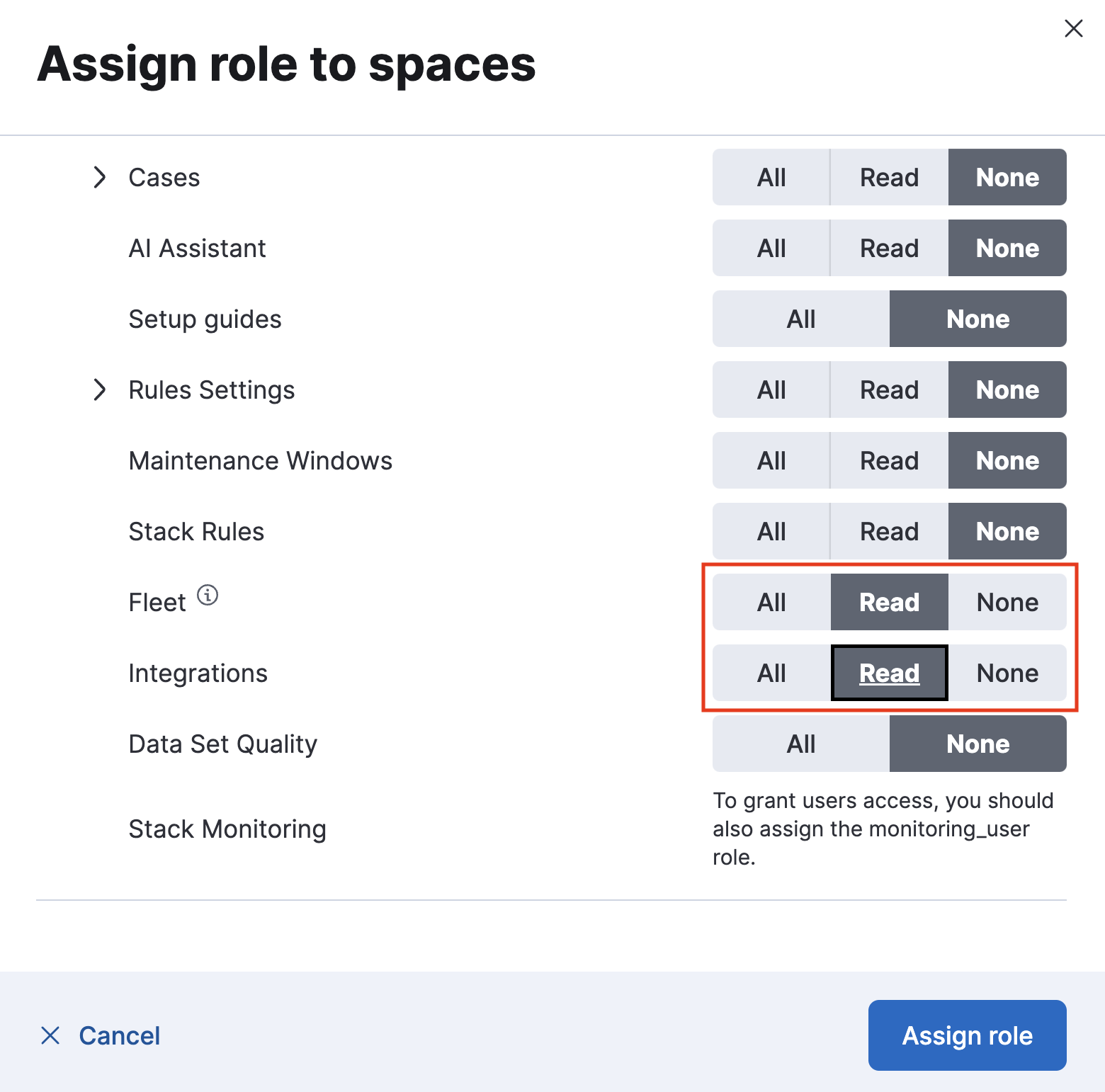
Task: Click the Fleet info icon
Action: tap(208, 595)
